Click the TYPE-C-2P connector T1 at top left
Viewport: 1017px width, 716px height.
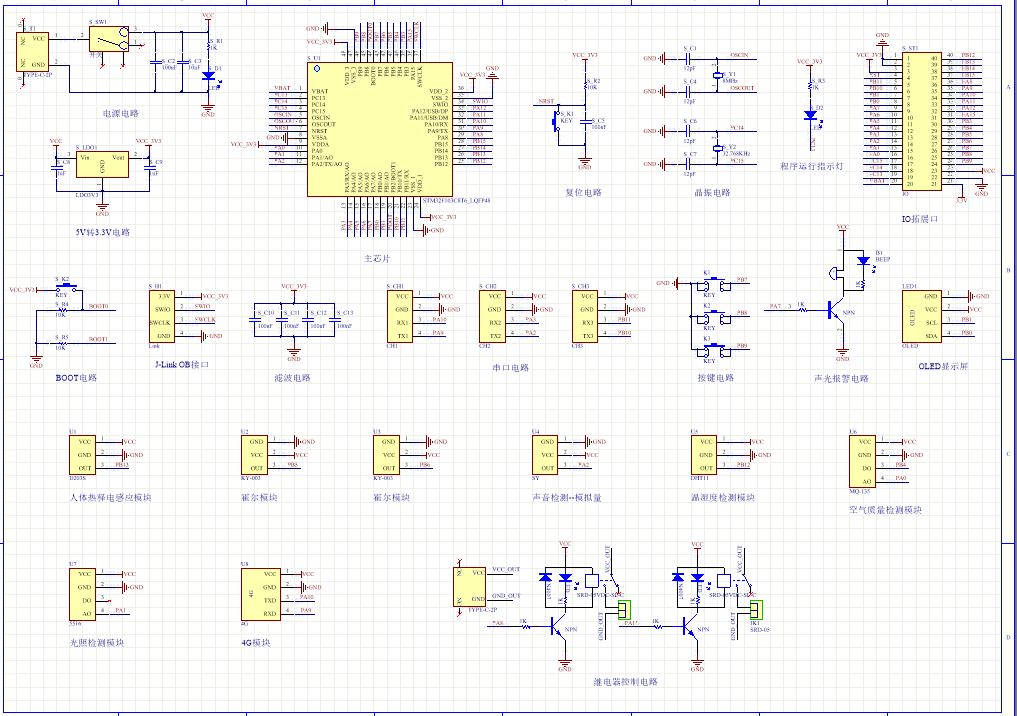pos(32,50)
